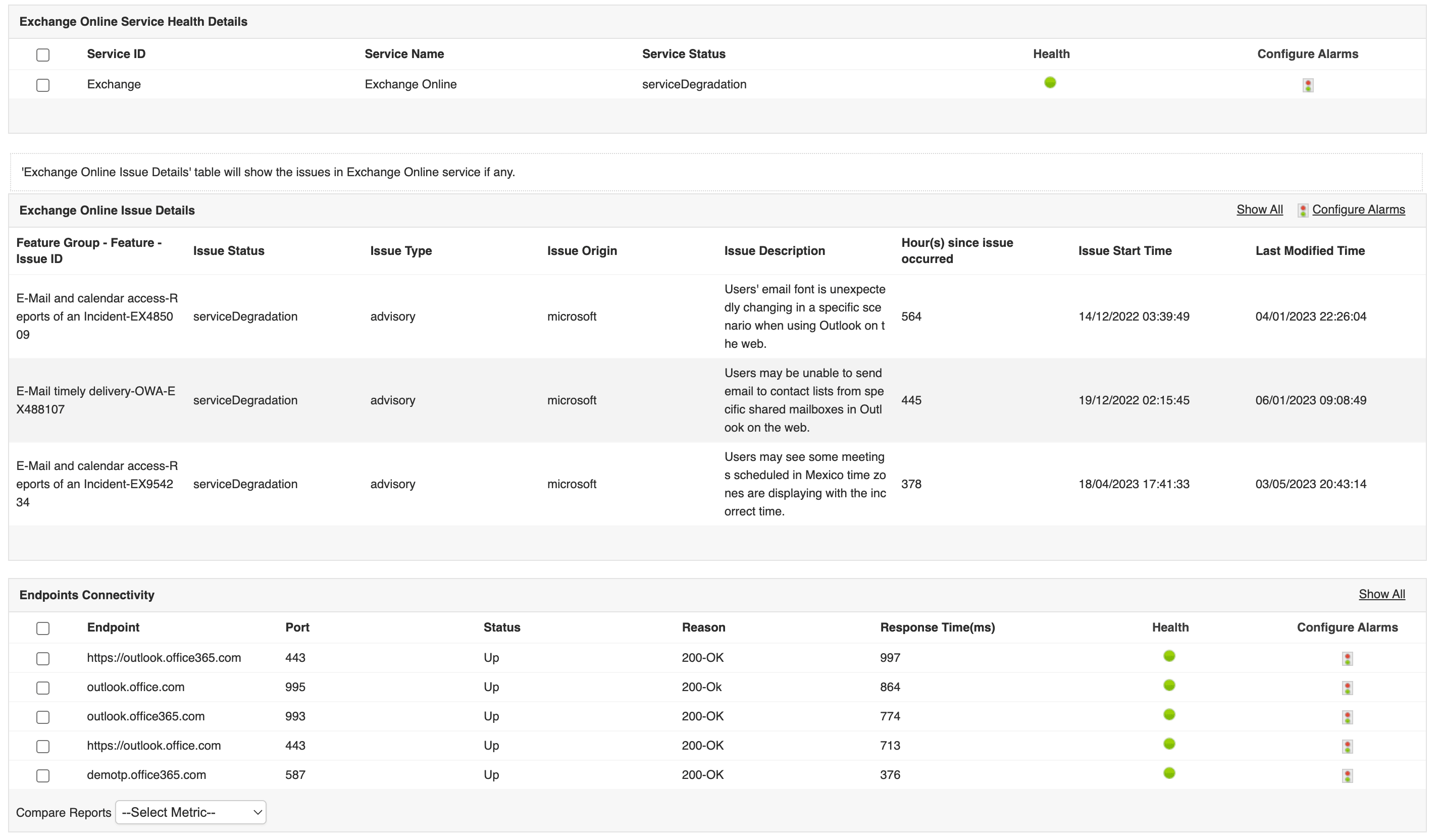The height and width of the screenshot is (840, 1441).
Task: Tick the Exchange service row checkbox
Action: pyautogui.click(x=43, y=85)
